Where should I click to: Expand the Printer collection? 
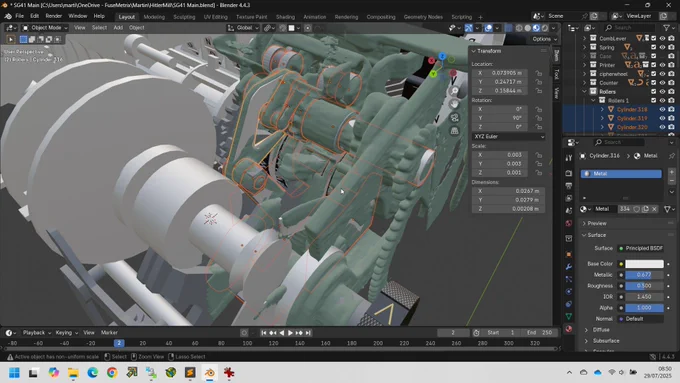tap(584, 65)
